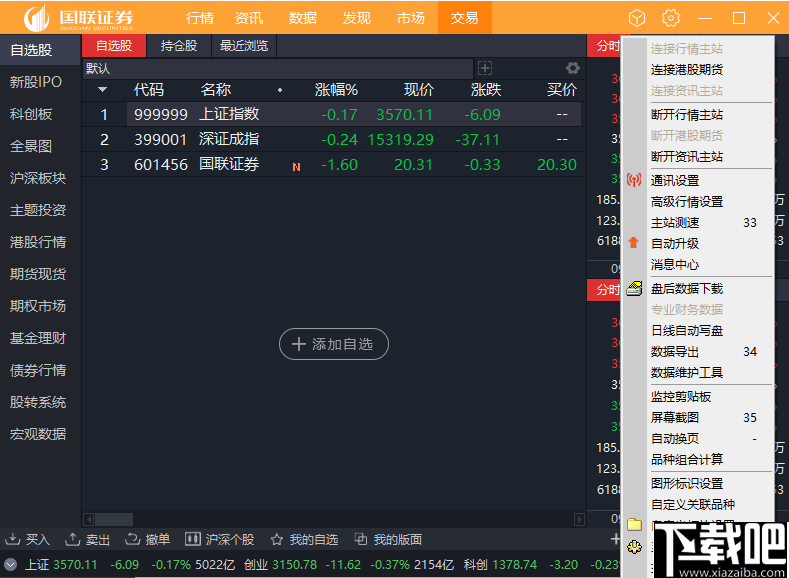Open 基金理财 in sidebar
Viewport: 789px width, 578px height.
point(40,338)
